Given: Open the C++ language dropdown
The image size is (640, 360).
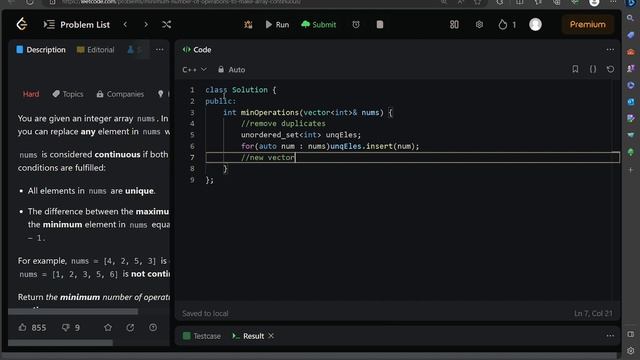Looking at the screenshot, I should pos(194,70).
